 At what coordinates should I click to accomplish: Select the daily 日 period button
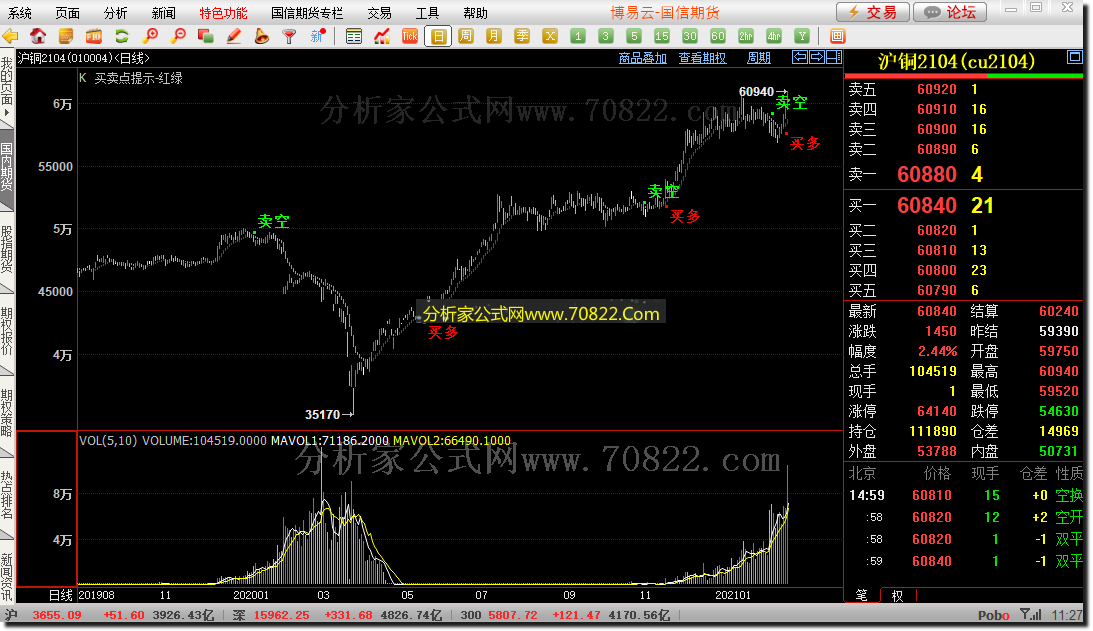pos(438,36)
